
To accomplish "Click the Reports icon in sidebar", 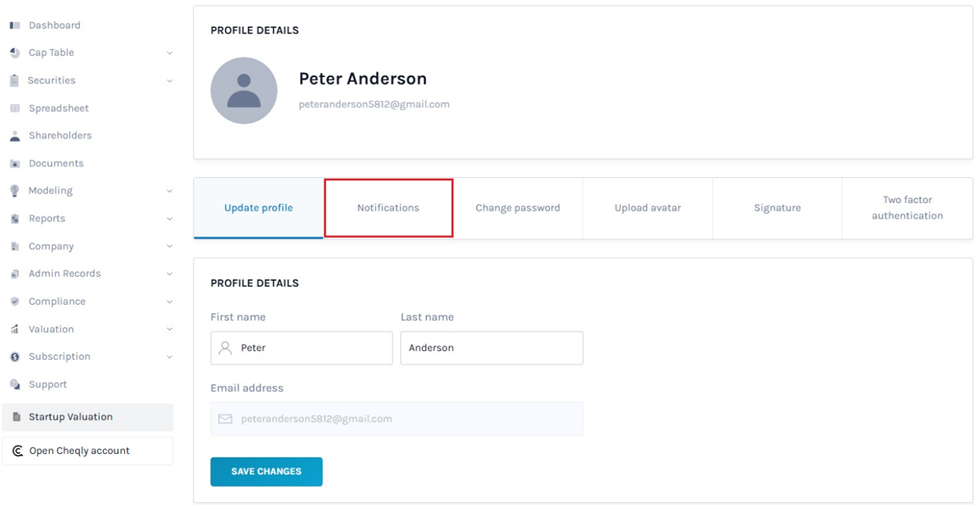I will 15,219.
